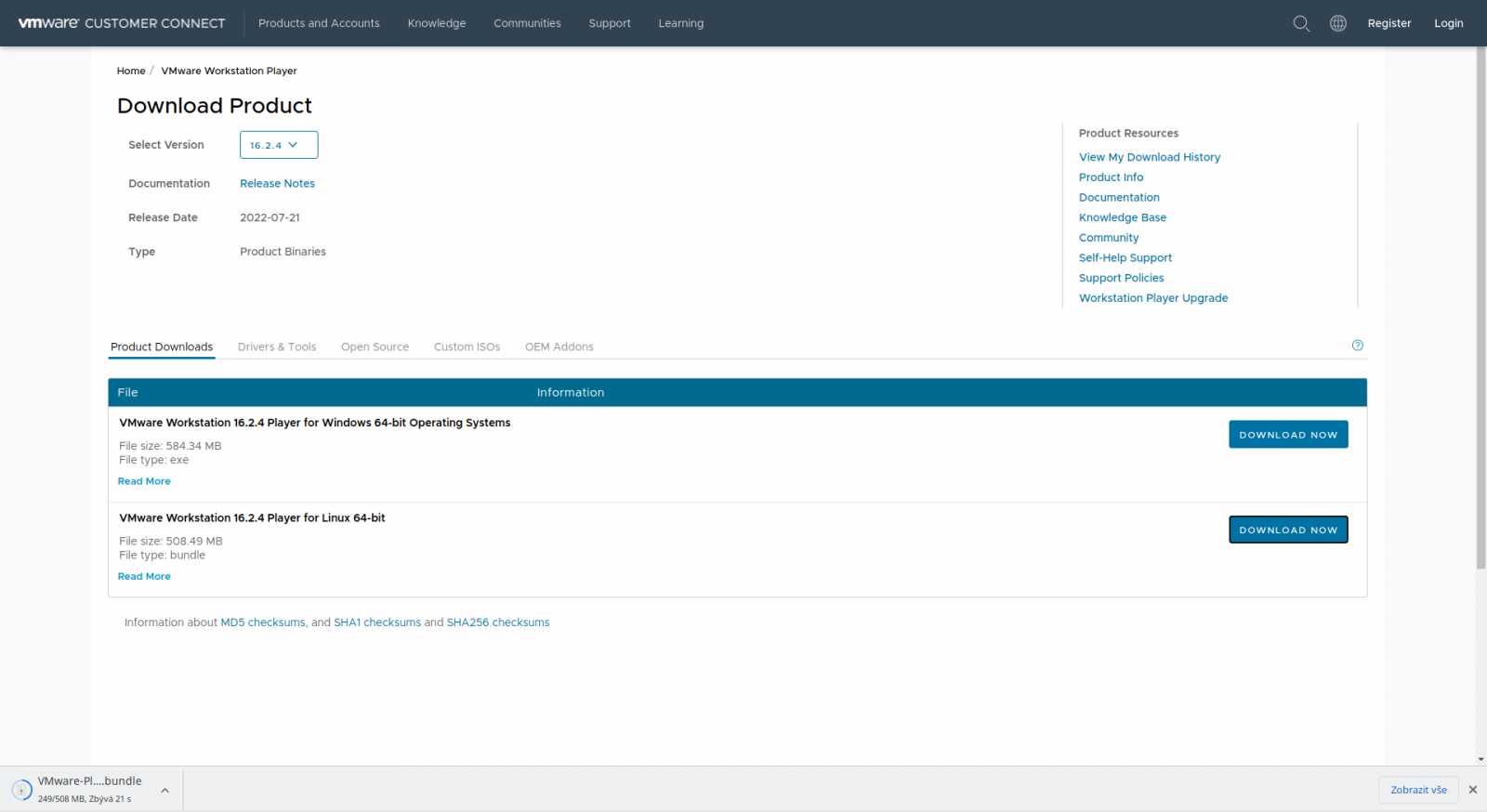Select the Product Downloads tab
The height and width of the screenshot is (812, 1487).
click(162, 347)
